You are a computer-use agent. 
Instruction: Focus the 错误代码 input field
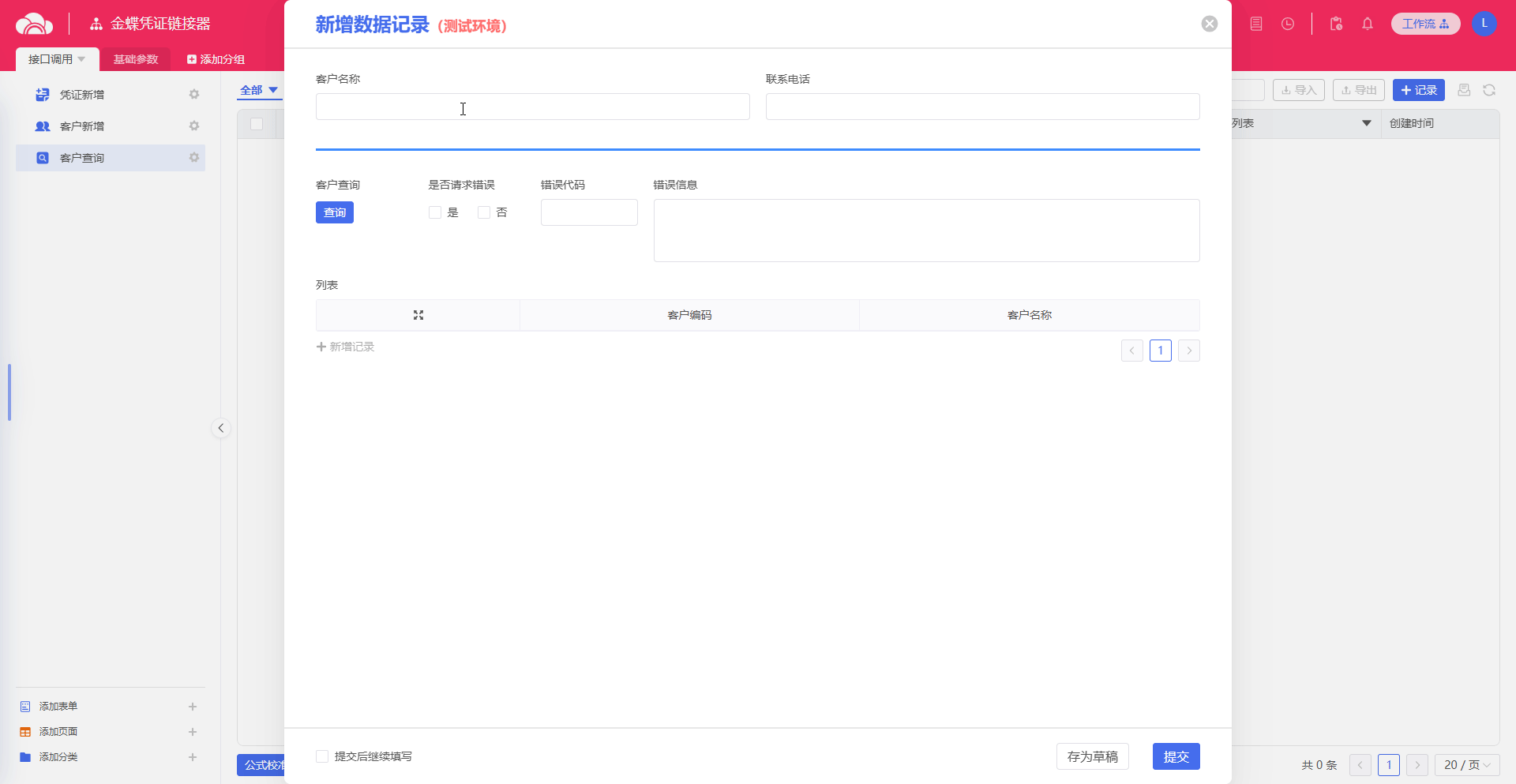tap(589, 212)
